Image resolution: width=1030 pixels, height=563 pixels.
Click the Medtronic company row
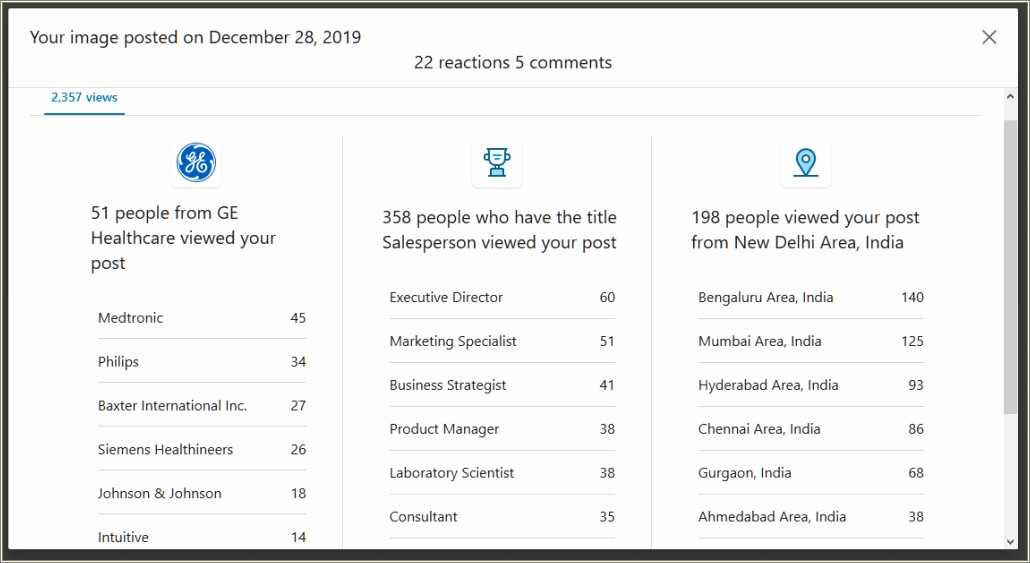pyautogui.click(x=202, y=318)
